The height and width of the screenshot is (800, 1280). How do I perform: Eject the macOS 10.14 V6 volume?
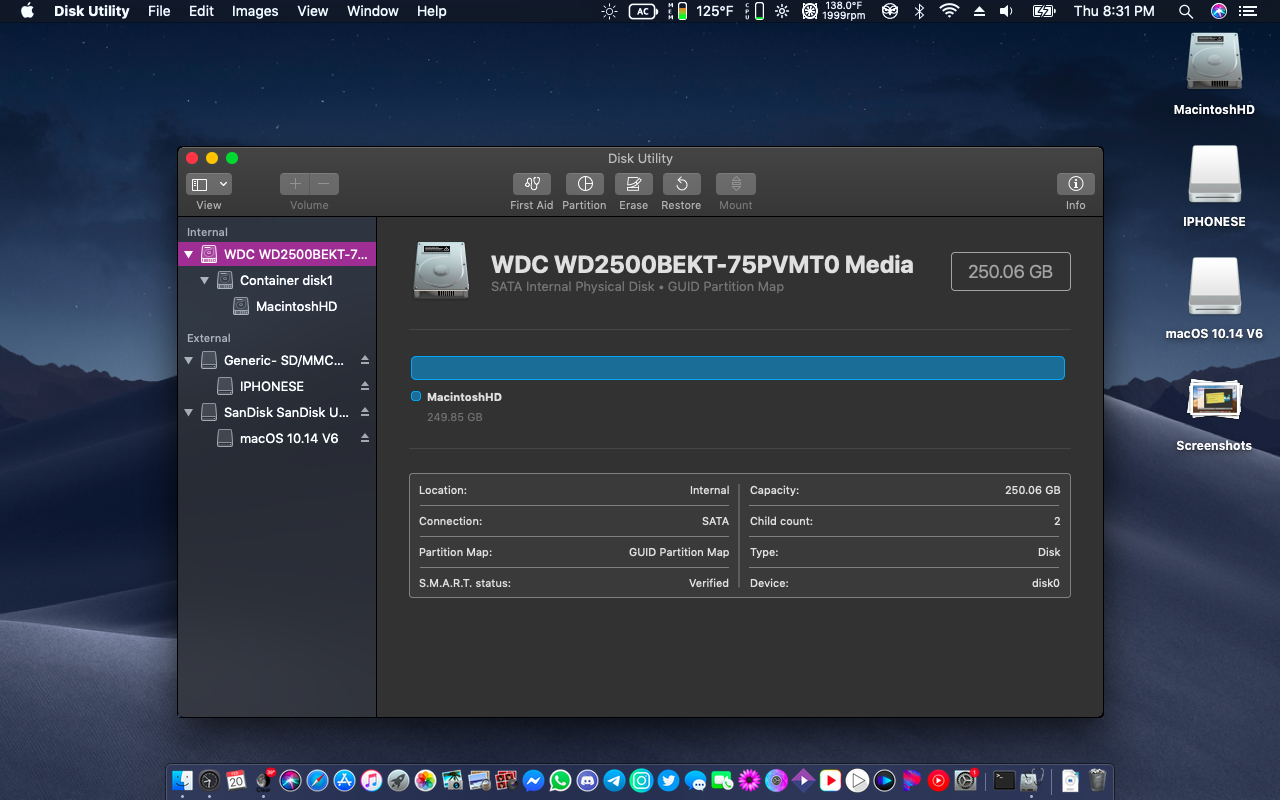365,438
